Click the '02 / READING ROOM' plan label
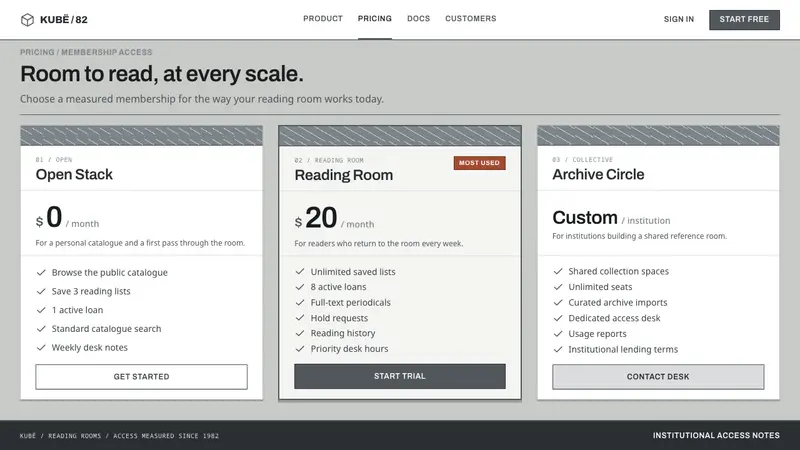This screenshot has width=800, height=450. (329, 160)
